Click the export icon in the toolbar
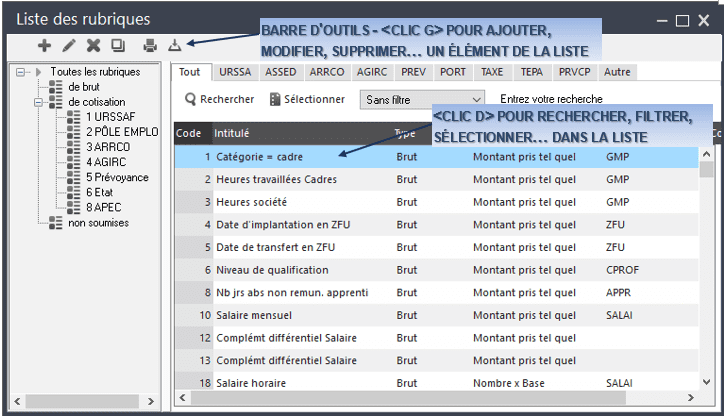 coord(174,45)
